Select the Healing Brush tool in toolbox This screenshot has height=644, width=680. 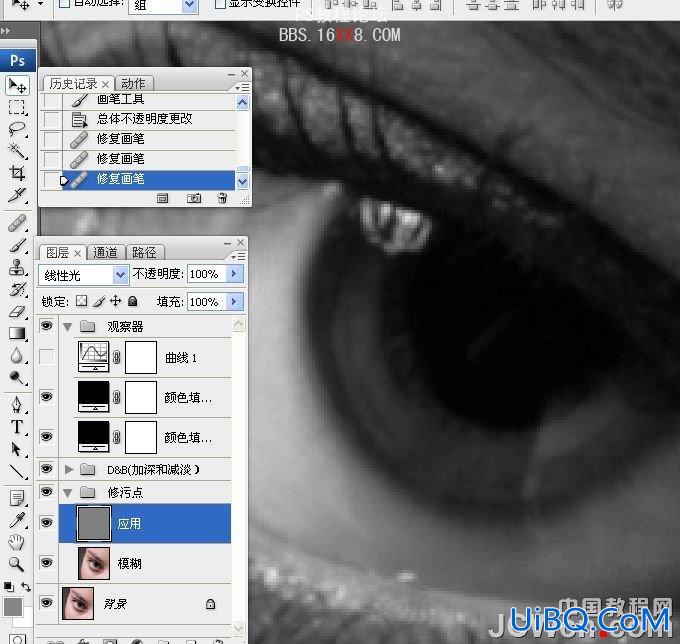[17, 223]
